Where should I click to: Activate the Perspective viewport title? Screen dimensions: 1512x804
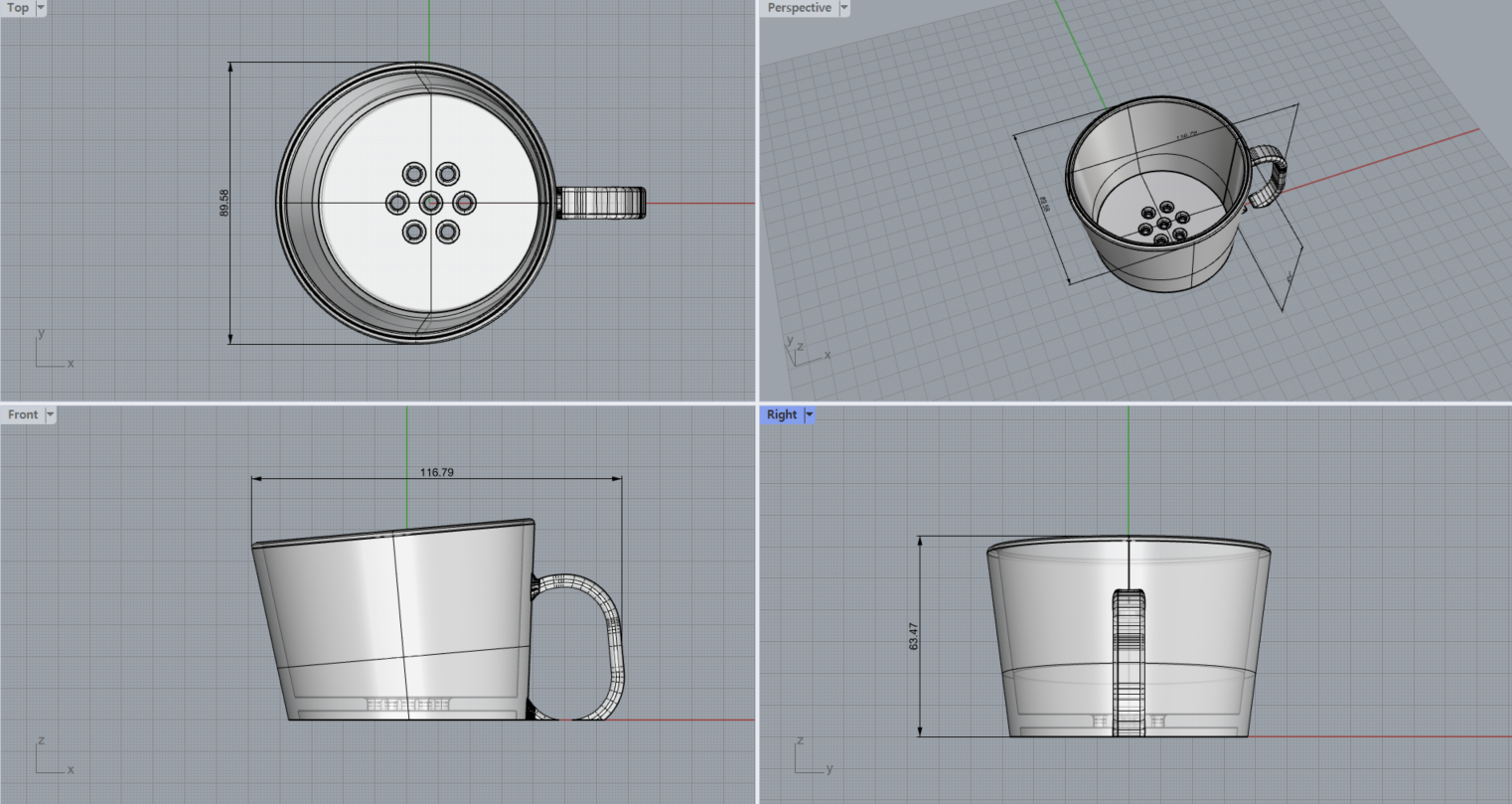800,8
